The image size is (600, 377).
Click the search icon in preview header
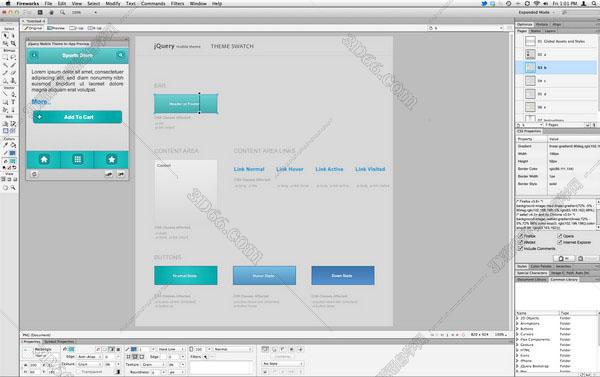pyautogui.click(x=121, y=55)
